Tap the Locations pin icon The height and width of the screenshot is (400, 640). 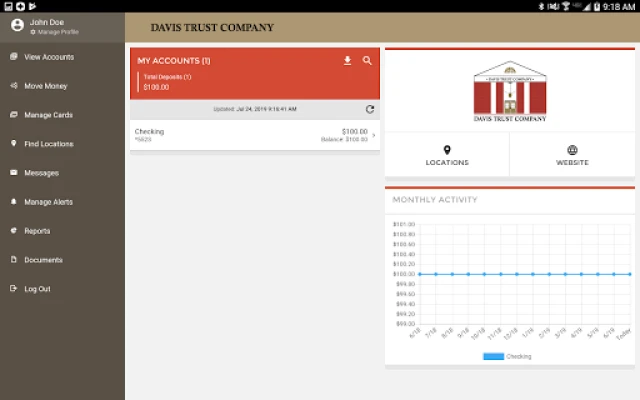447,150
